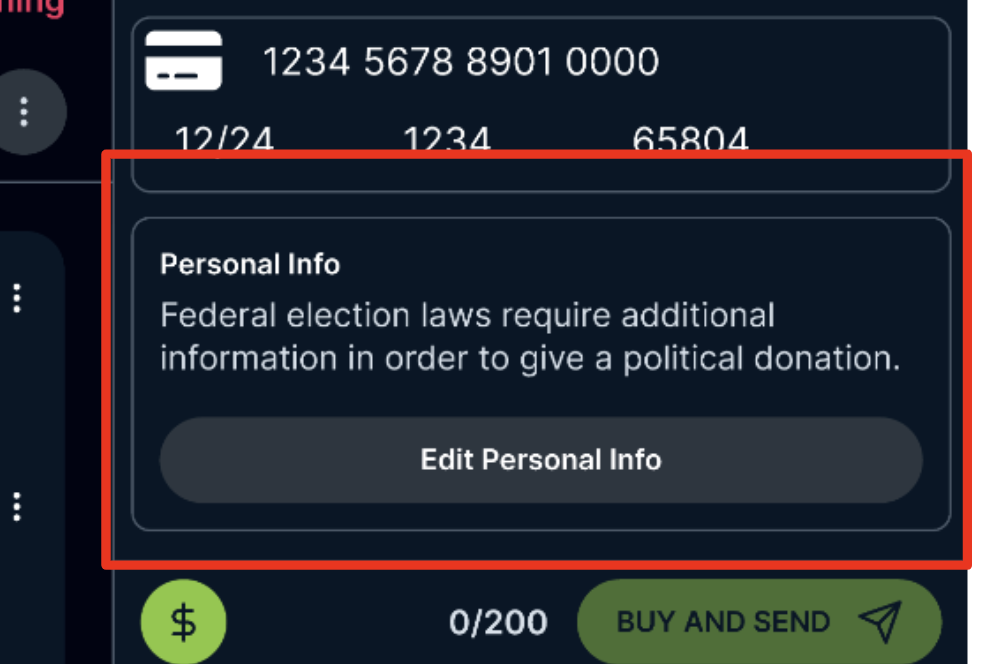Click the 65804 ZIP code field

[690, 141]
